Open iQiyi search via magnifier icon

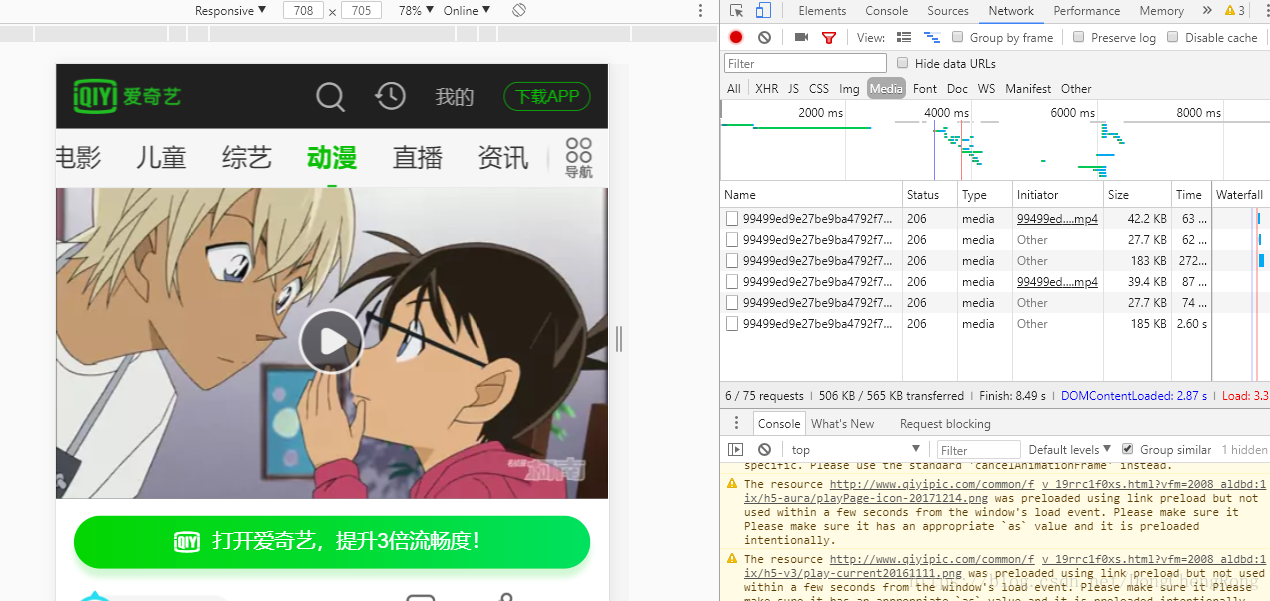coord(330,96)
